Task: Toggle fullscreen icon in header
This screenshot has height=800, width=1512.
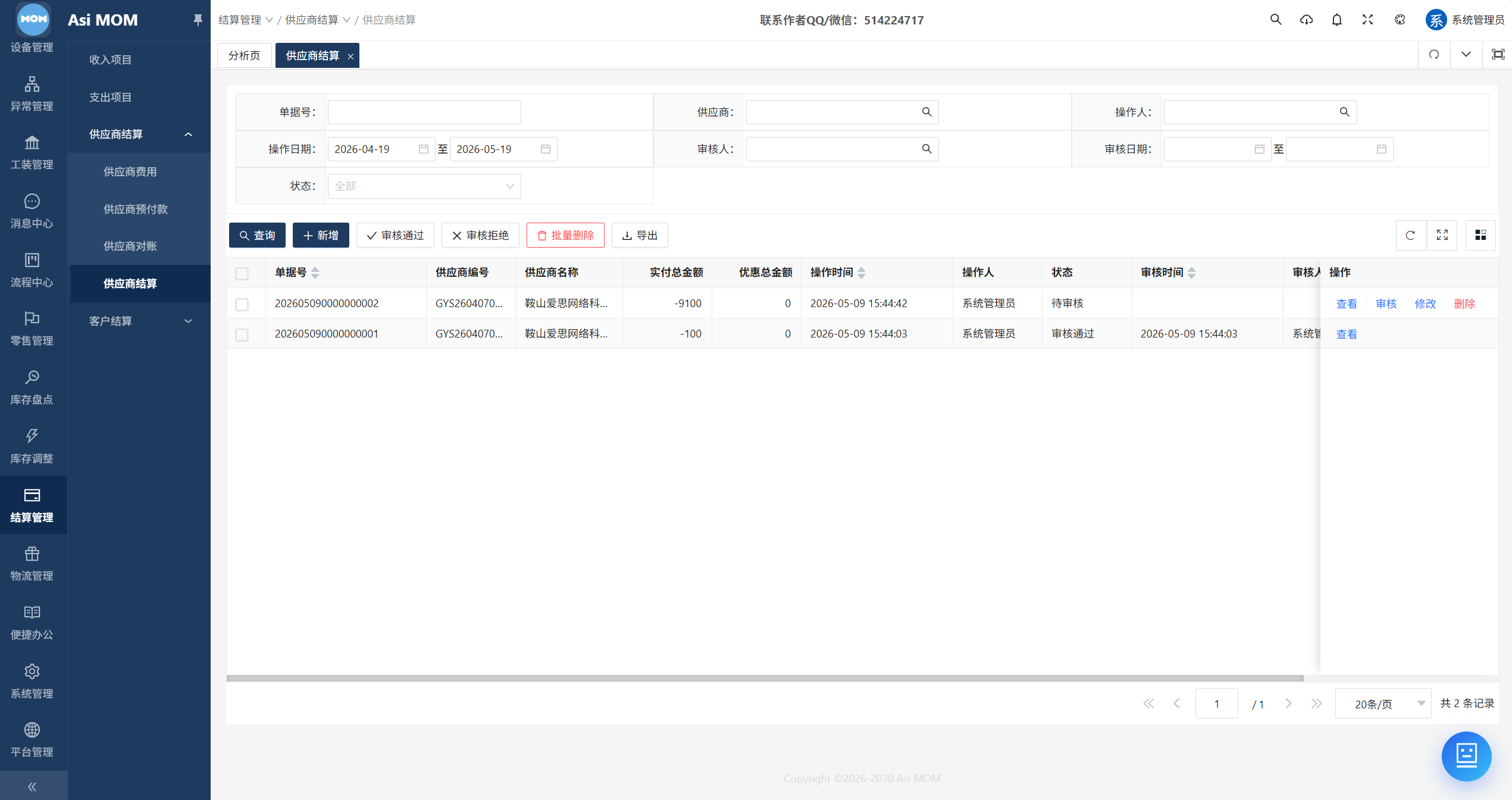Action: [1368, 20]
